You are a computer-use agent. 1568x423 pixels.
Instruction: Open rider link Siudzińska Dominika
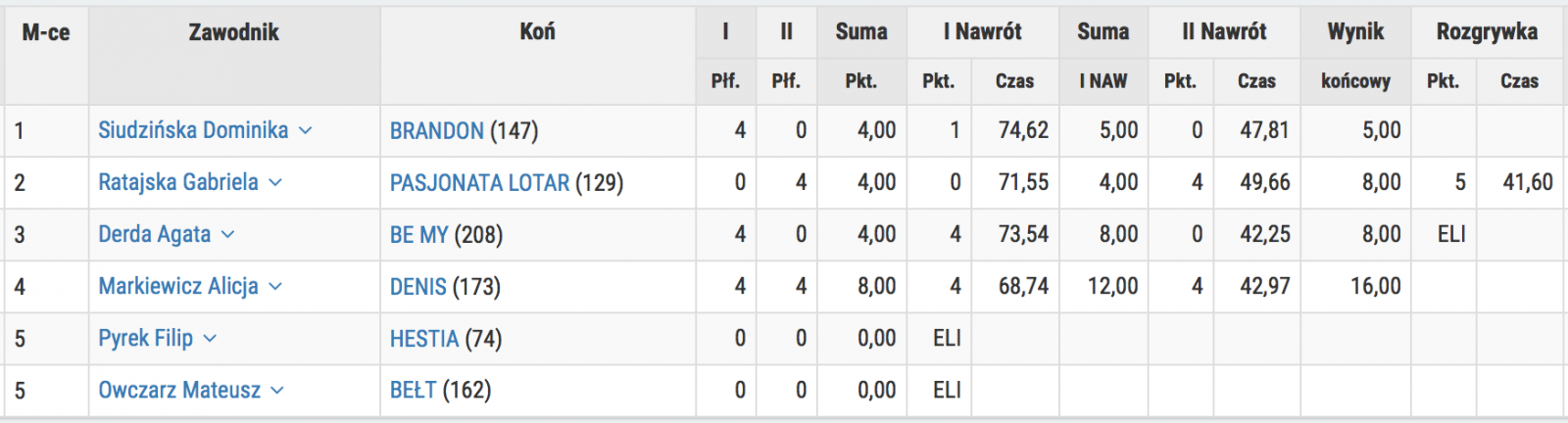(x=193, y=130)
